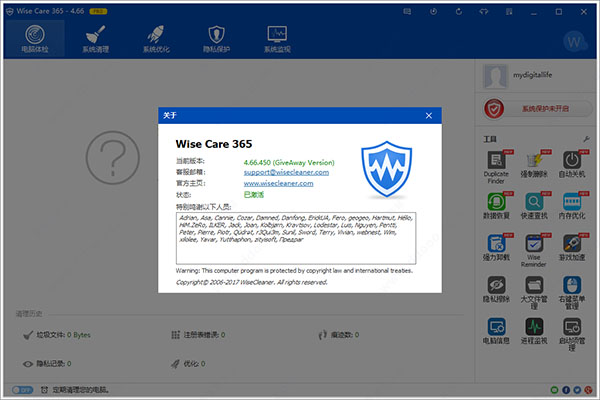Screen dimensions: 600x400
Task: Click the t-shirt skin icon in title bar
Action: (484, 11)
